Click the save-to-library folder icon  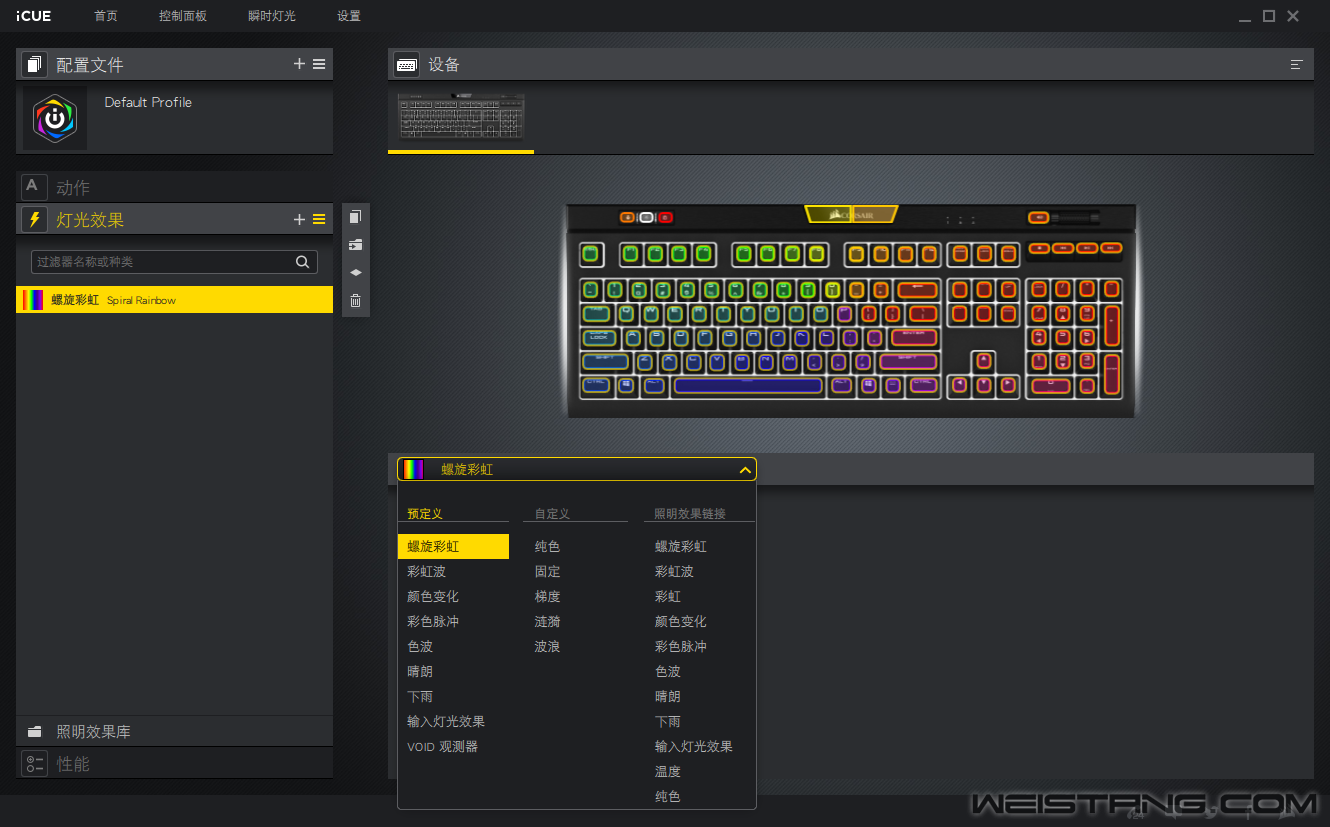[x=356, y=245]
